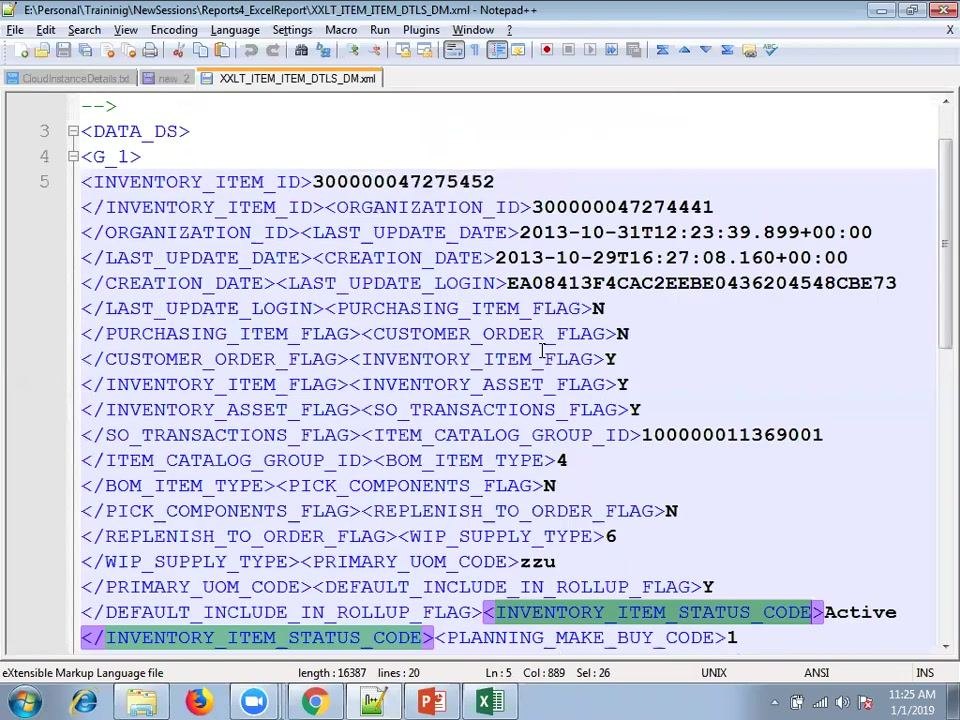Screen dimensions: 960x720
Task: Click vertical scrollbar down arrow
Action: coord(945,647)
